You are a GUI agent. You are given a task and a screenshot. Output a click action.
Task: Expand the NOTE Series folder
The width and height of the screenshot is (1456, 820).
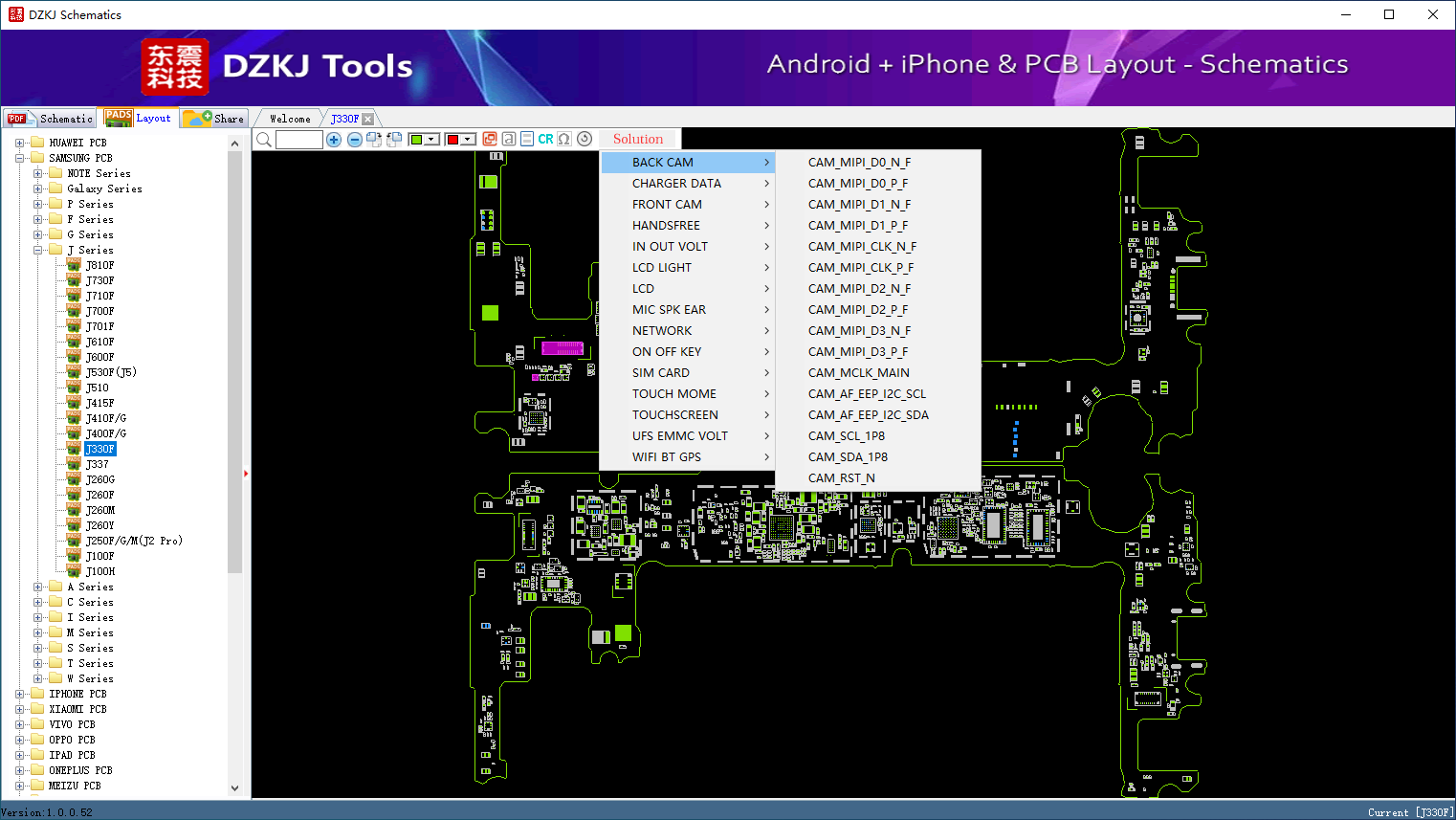(38, 173)
